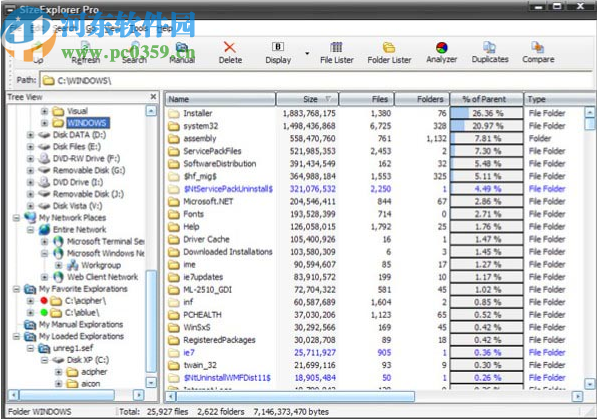Open the Help menu
The image size is (597, 419).
click(164, 28)
